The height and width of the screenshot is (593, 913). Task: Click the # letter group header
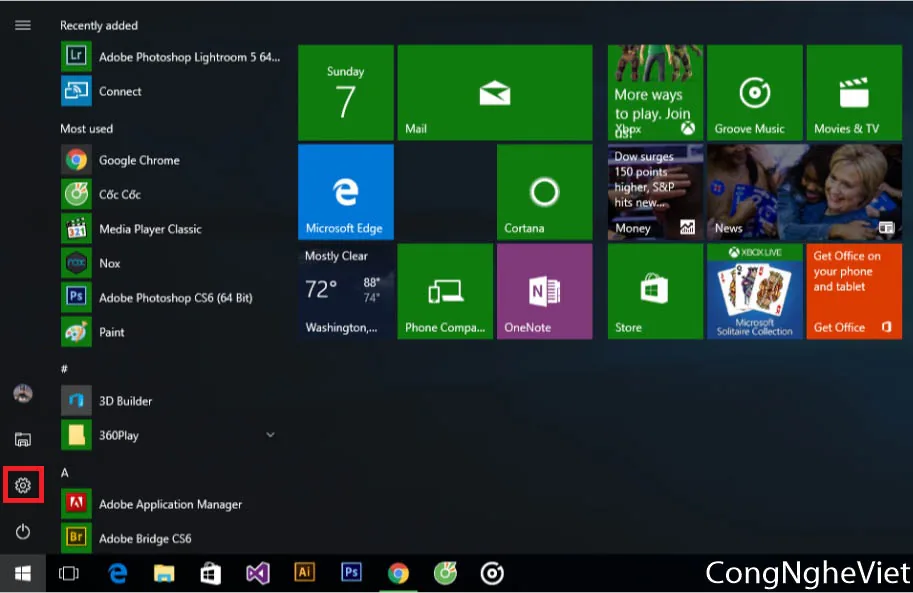pyautogui.click(x=64, y=368)
